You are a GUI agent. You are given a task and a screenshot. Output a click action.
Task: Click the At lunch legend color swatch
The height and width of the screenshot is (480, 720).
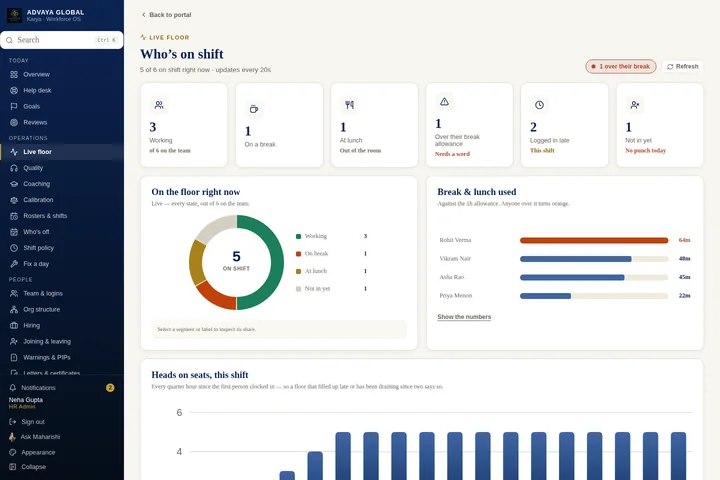pyautogui.click(x=298, y=271)
